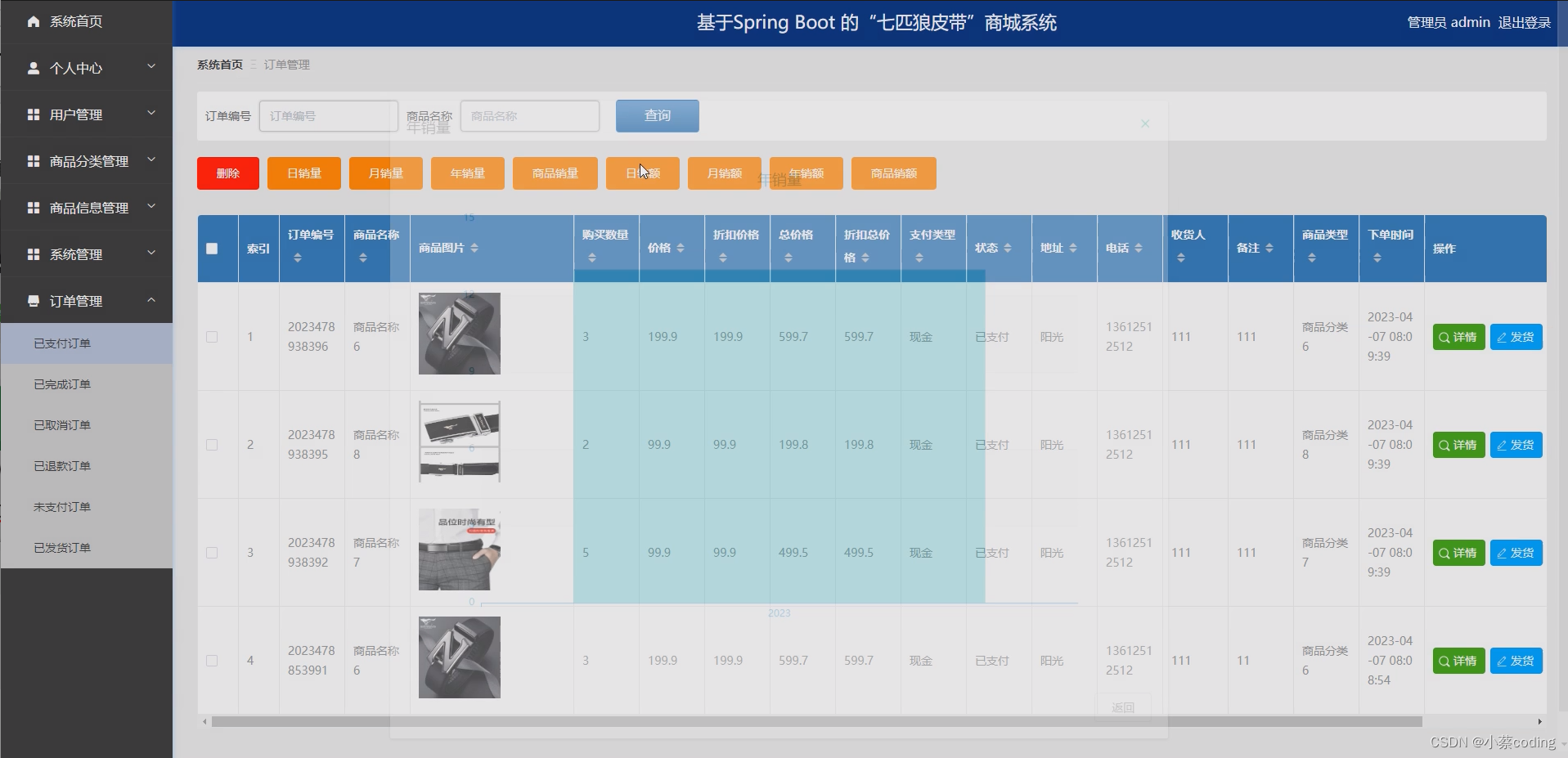Image resolution: width=1568 pixels, height=758 pixels.
Task: Check the row for order 2023478853991
Action: pos(212,661)
